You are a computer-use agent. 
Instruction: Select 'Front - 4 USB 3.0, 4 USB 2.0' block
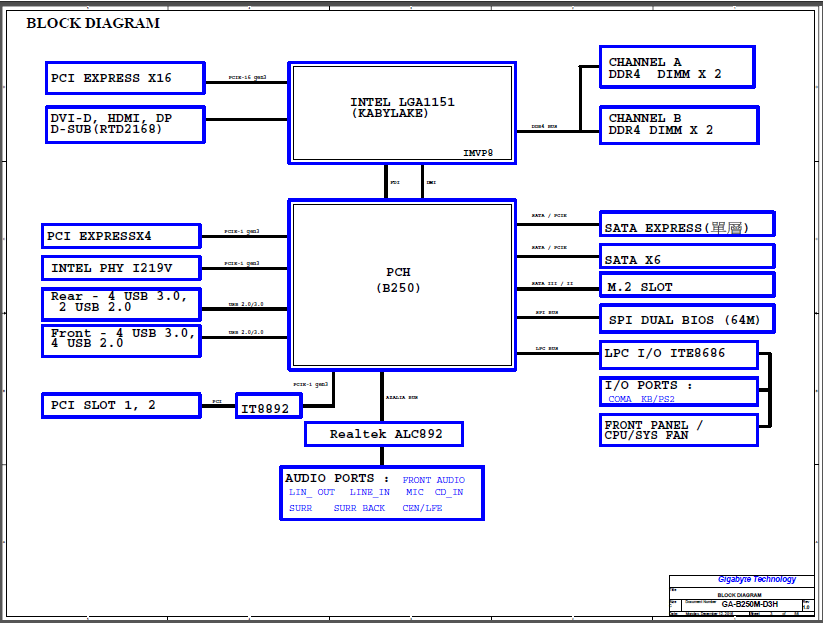[x=121, y=341]
